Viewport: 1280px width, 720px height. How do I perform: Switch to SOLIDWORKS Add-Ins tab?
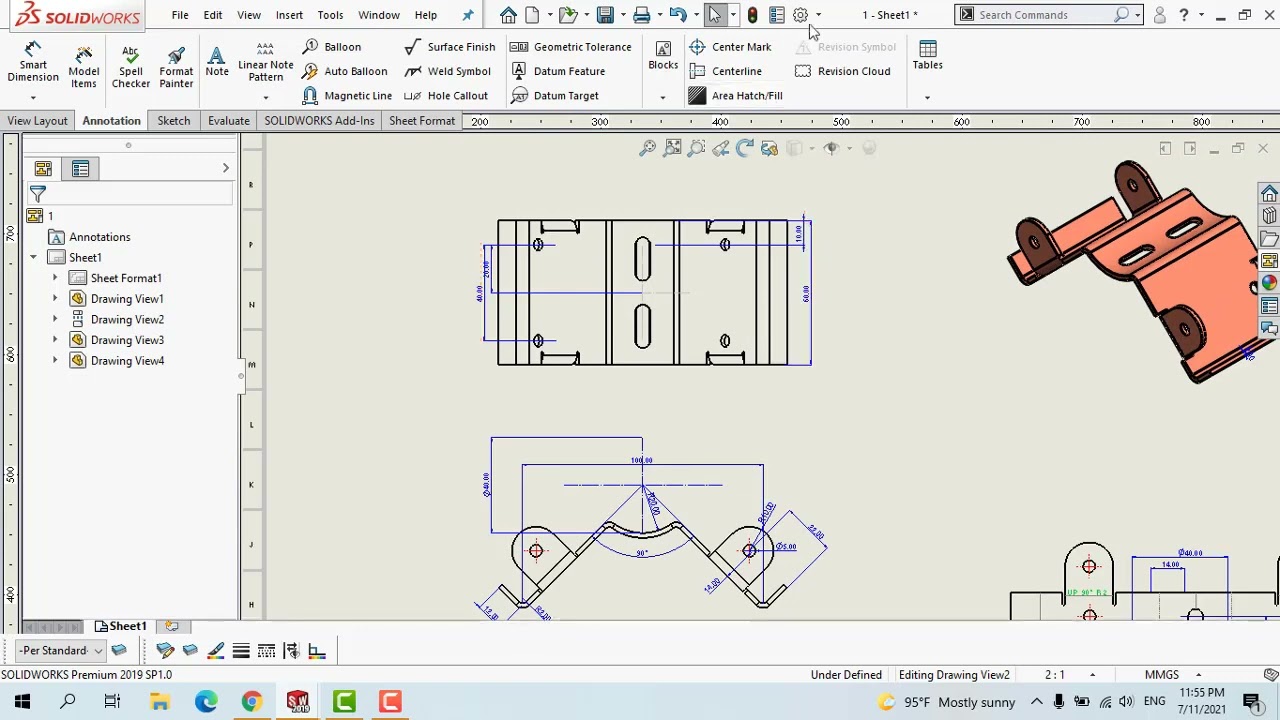pyautogui.click(x=319, y=121)
